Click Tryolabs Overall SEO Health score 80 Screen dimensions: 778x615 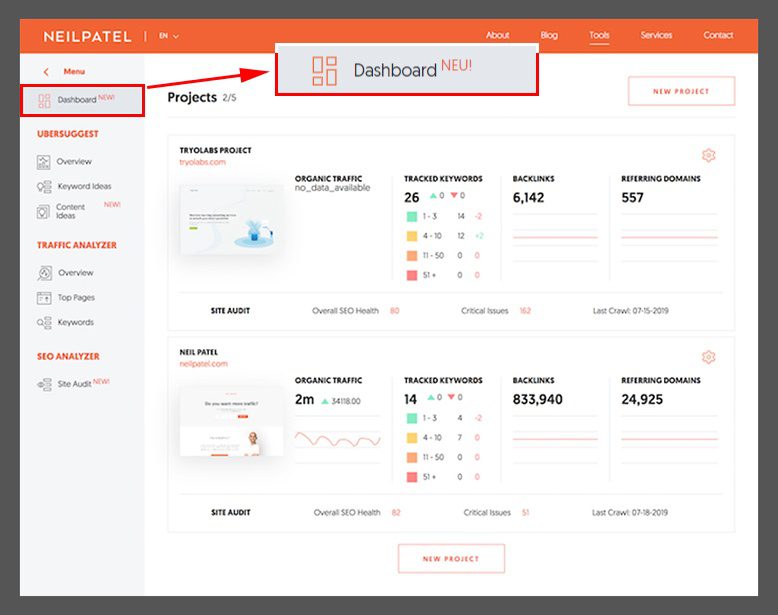coord(394,311)
